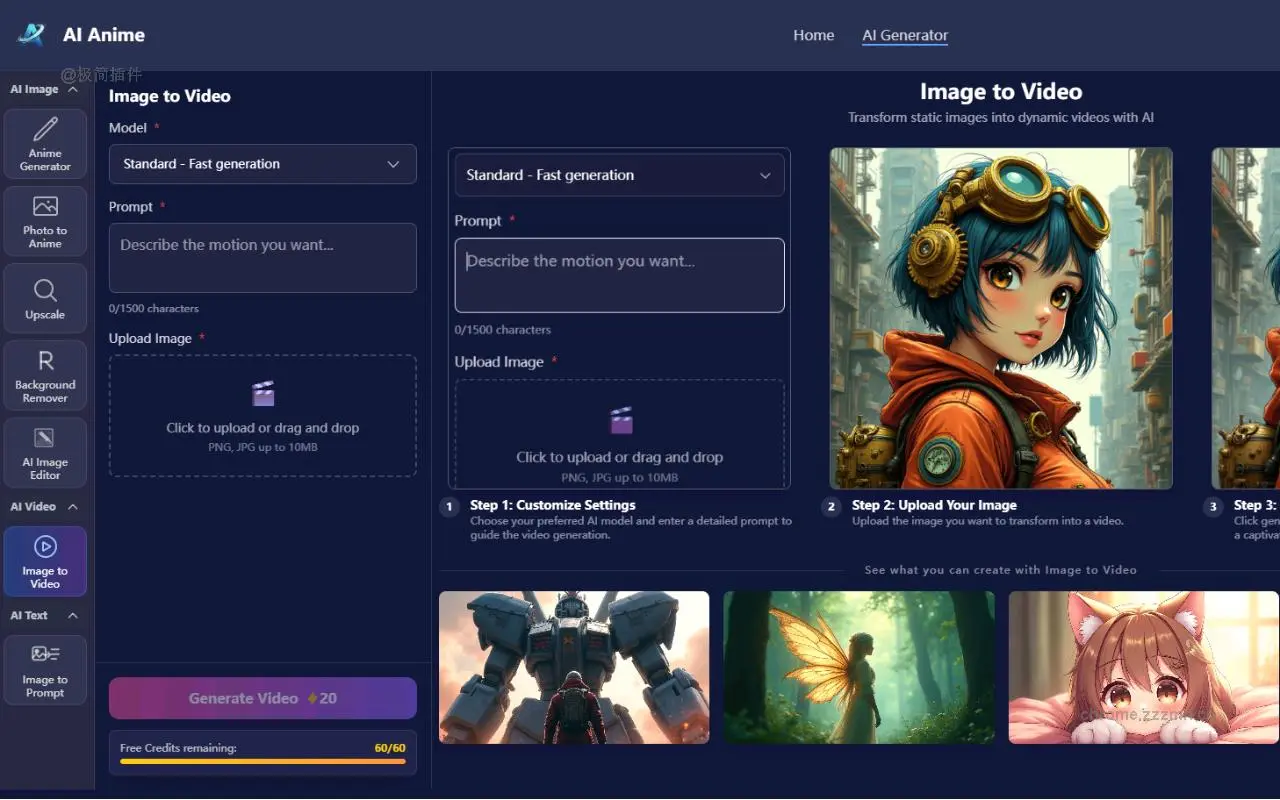Select the Upscale tool
Screen dimensions: 1280x800
(x=45, y=297)
